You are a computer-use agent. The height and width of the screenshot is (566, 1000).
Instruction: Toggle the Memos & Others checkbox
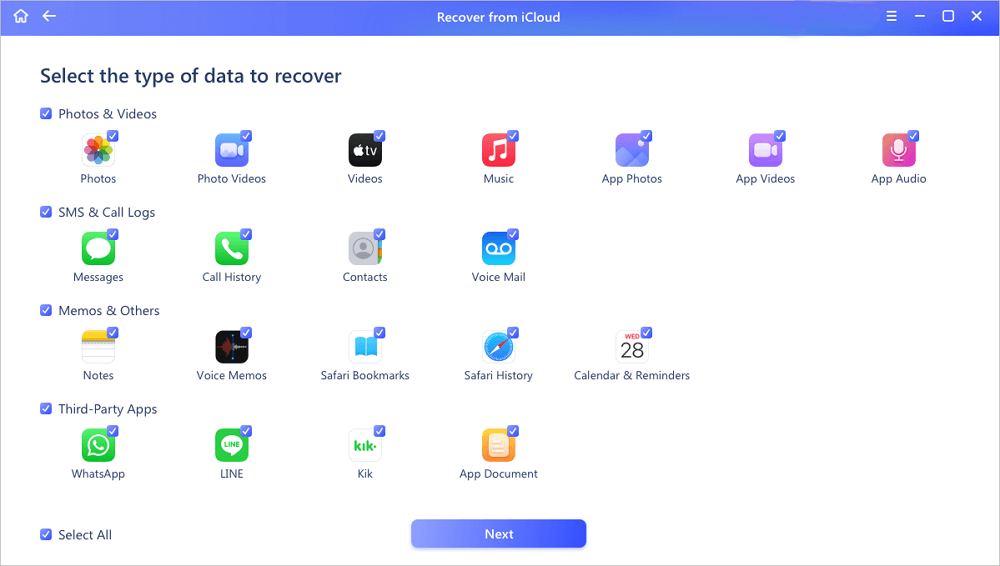coord(46,310)
